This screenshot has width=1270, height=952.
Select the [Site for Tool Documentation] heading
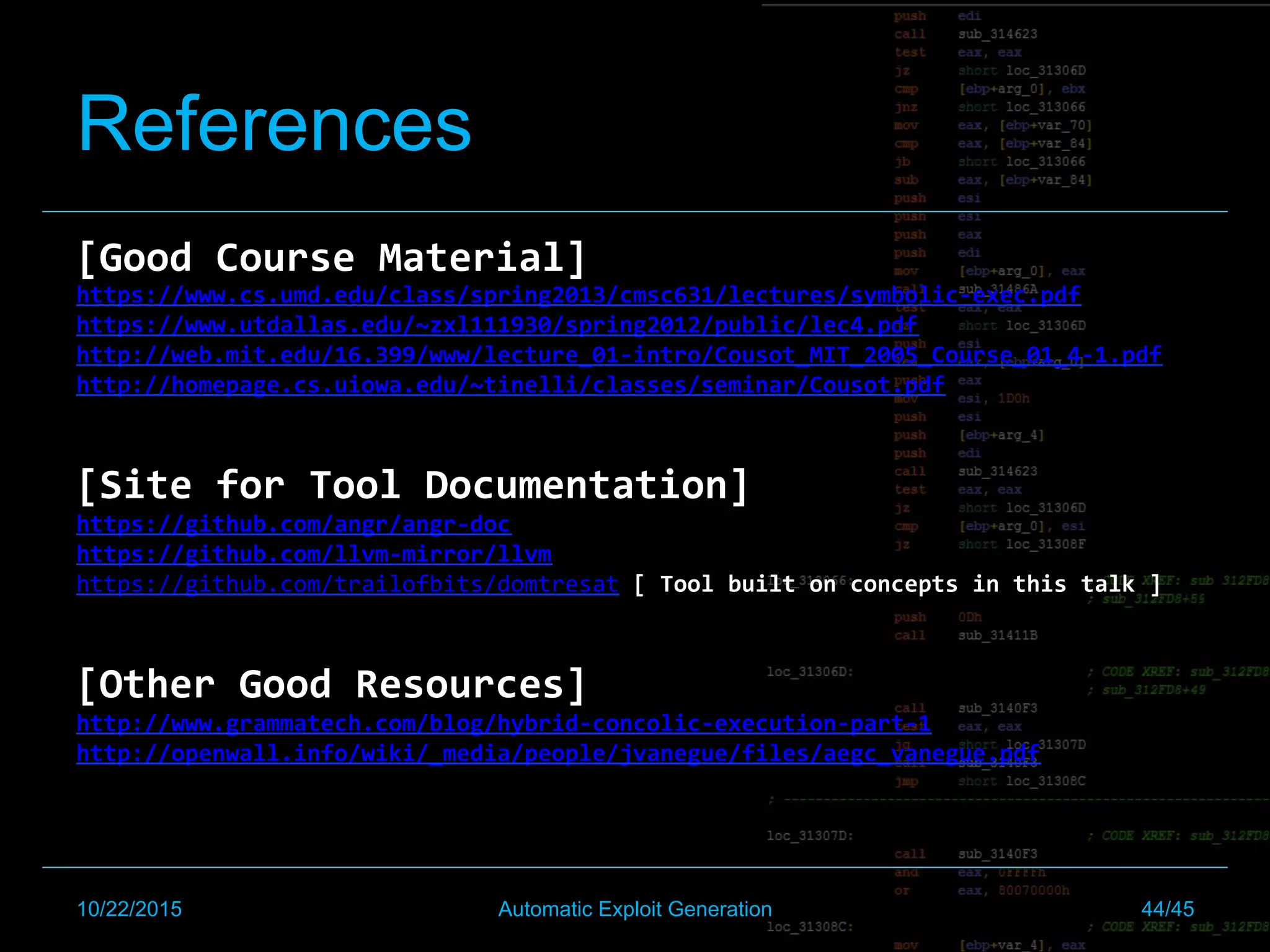(x=414, y=485)
